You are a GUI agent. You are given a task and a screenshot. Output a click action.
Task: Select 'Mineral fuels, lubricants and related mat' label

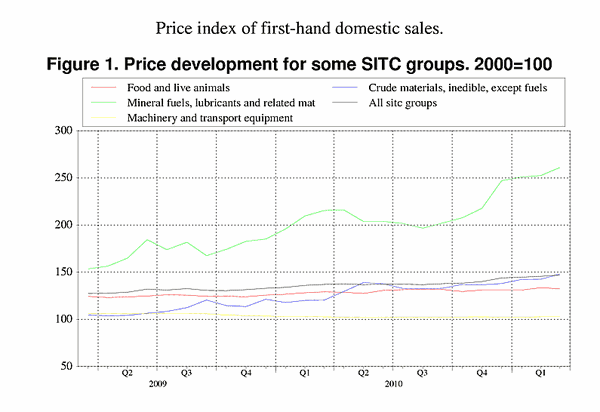click(221, 103)
